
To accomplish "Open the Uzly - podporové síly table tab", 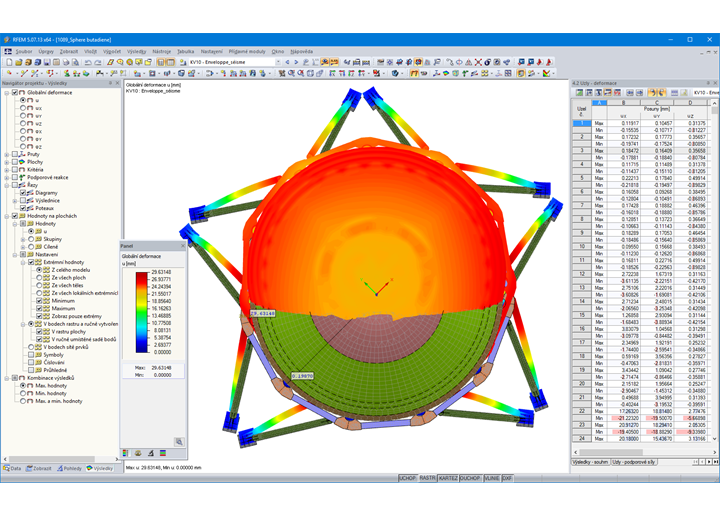I will pos(634,462).
